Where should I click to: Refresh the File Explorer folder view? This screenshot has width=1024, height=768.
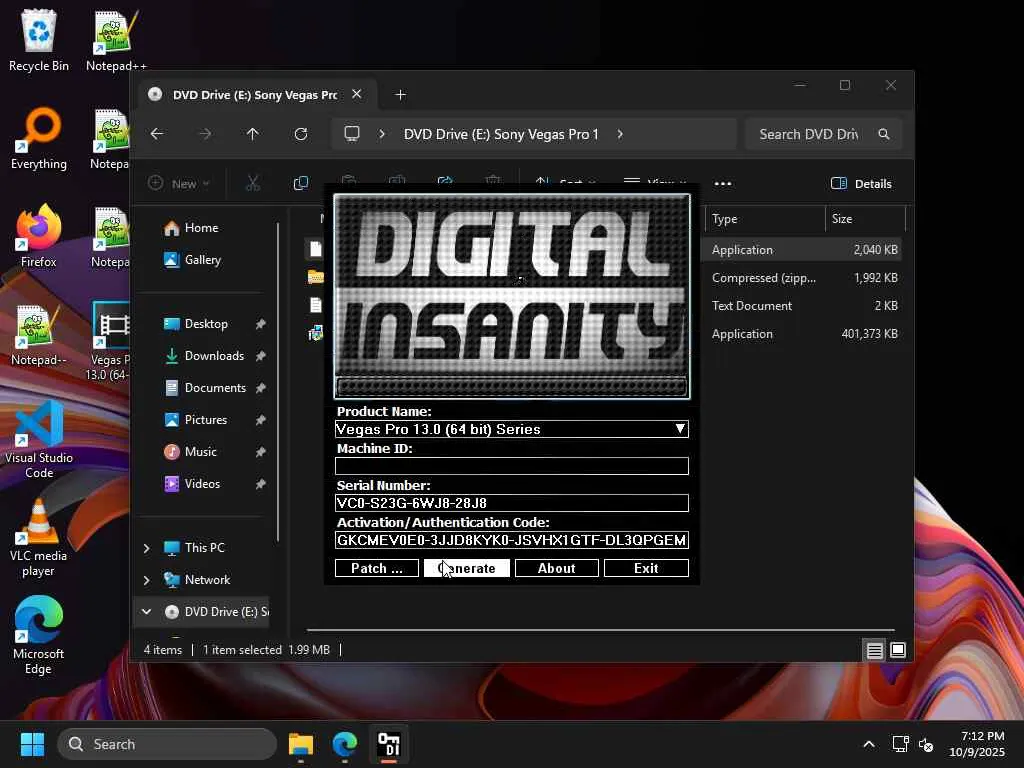pyautogui.click(x=300, y=134)
